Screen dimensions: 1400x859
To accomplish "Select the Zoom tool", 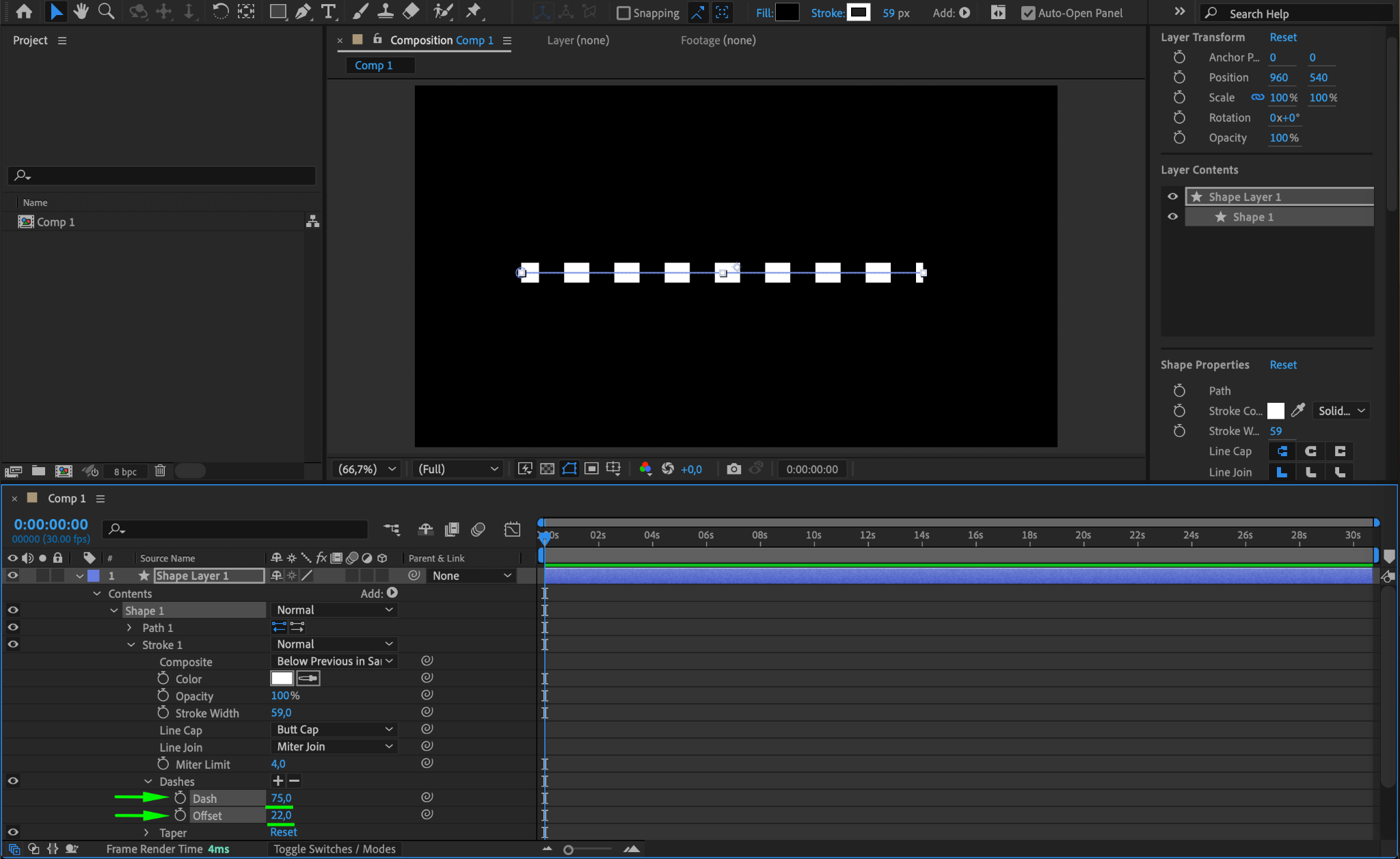I will [106, 11].
